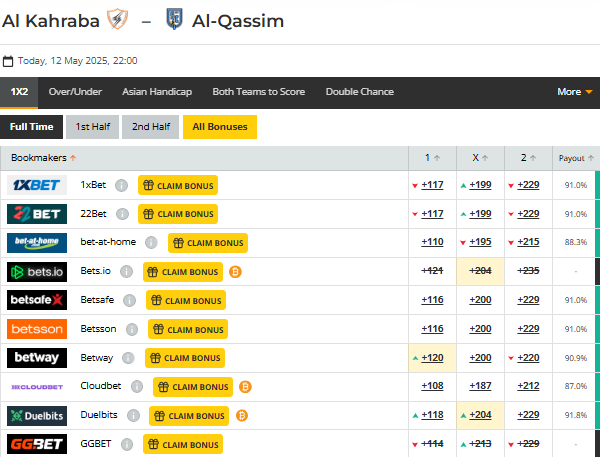Sort by the X draw column
The height and width of the screenshot is (457, 600).
coord(481,158)
